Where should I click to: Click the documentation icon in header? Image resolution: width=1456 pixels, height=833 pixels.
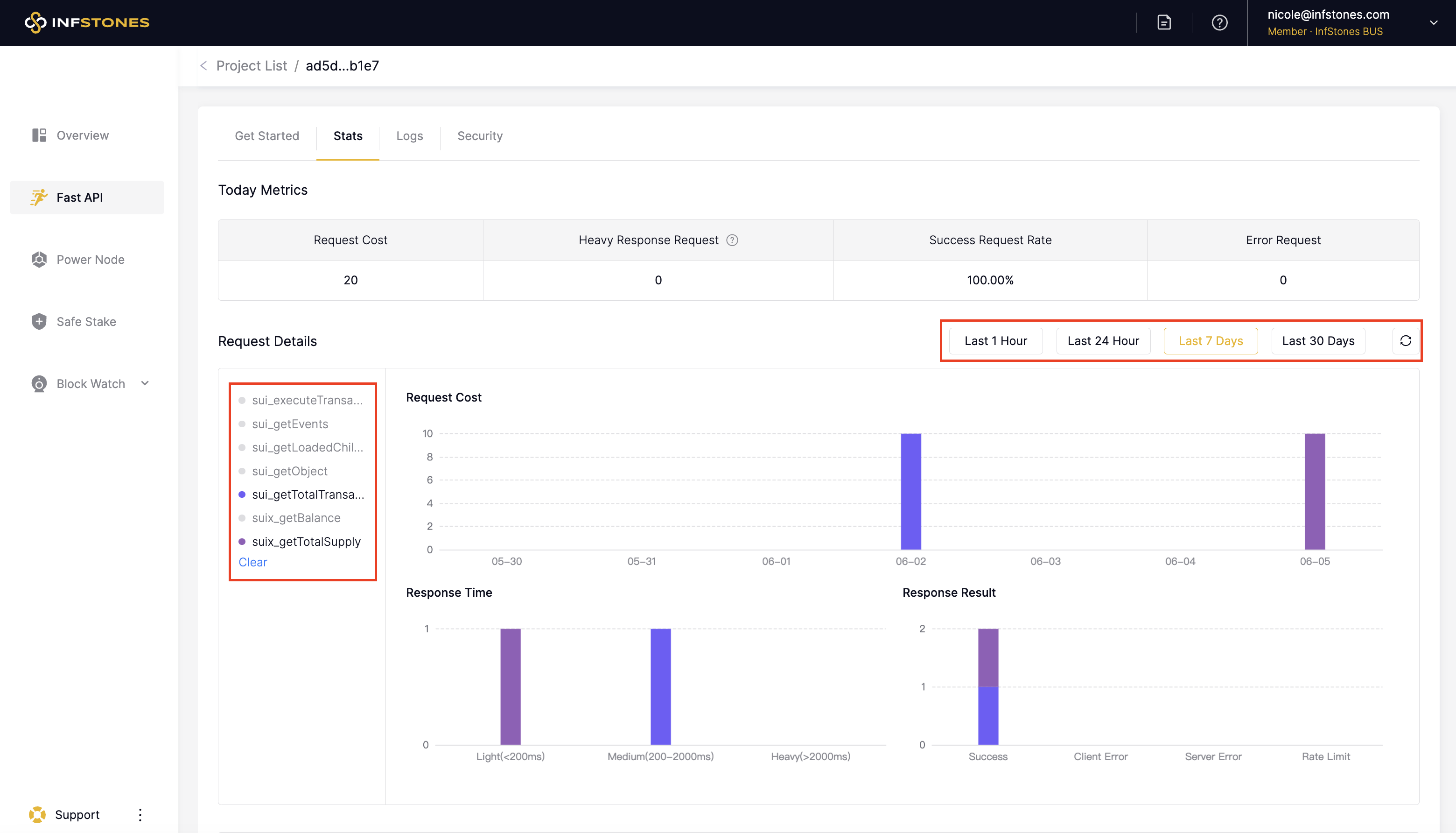1164,22
